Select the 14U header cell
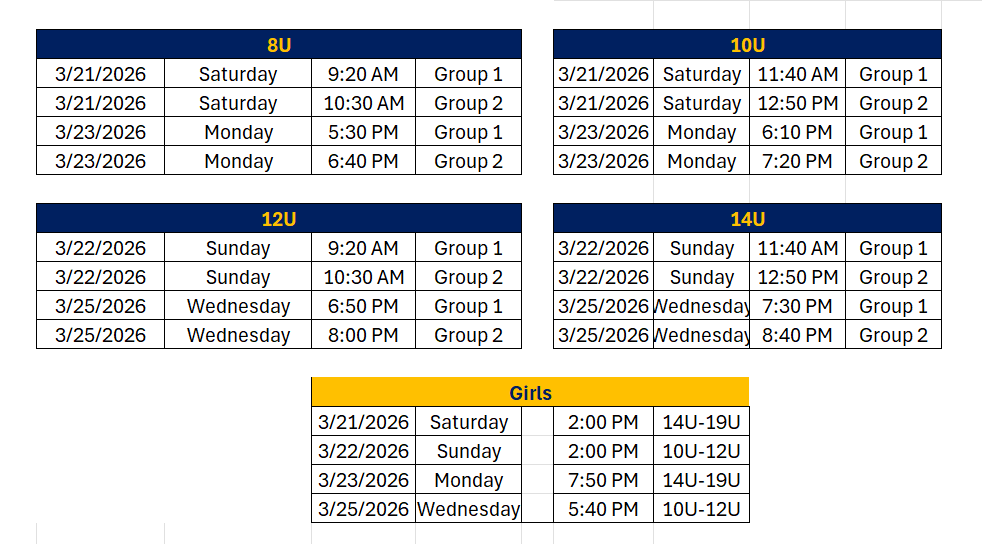This screenshot has width=982, height=544. tap(747, 219)
